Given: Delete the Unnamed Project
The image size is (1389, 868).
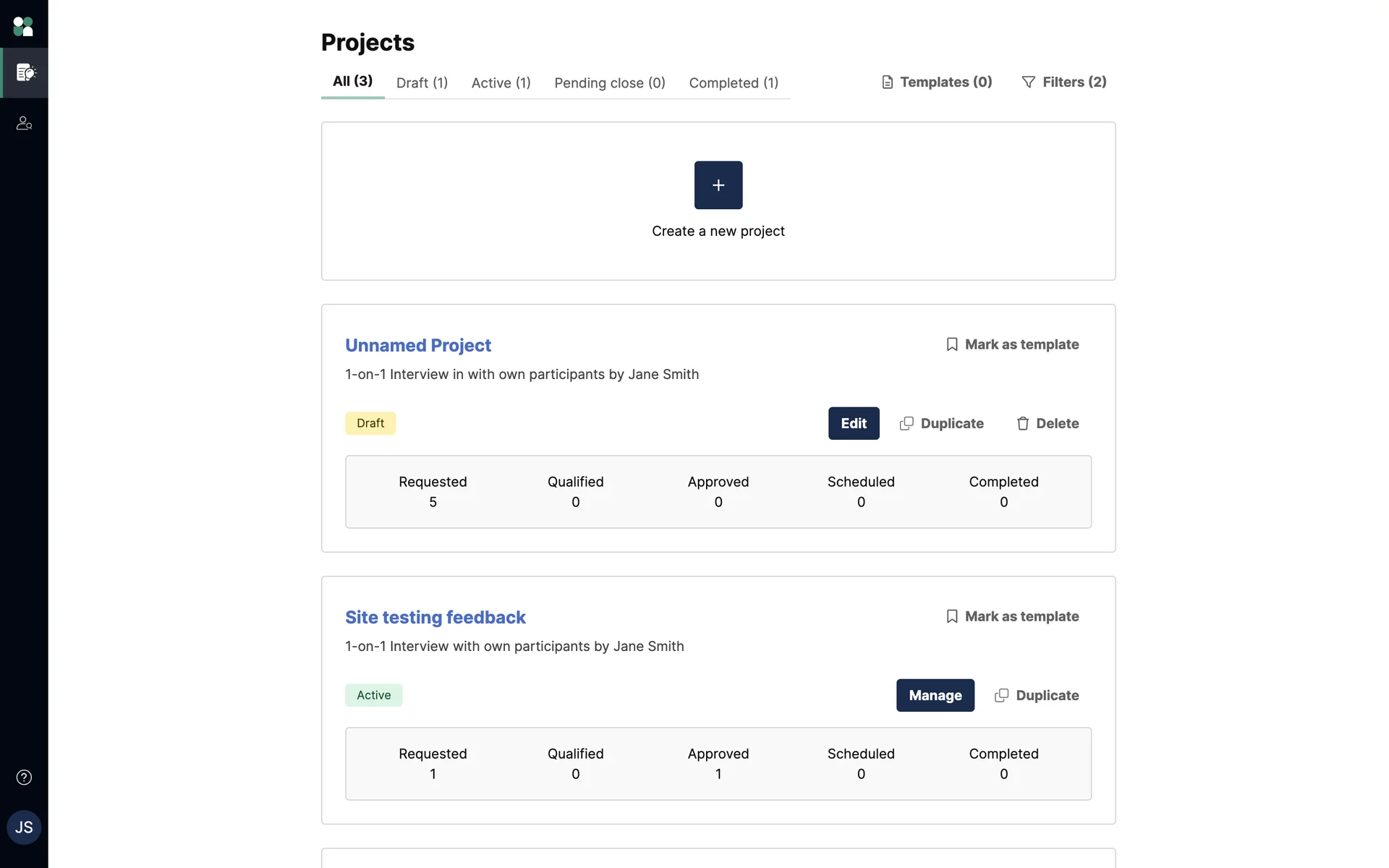Looking at the screenshot, I should (x=1047, y=423).
